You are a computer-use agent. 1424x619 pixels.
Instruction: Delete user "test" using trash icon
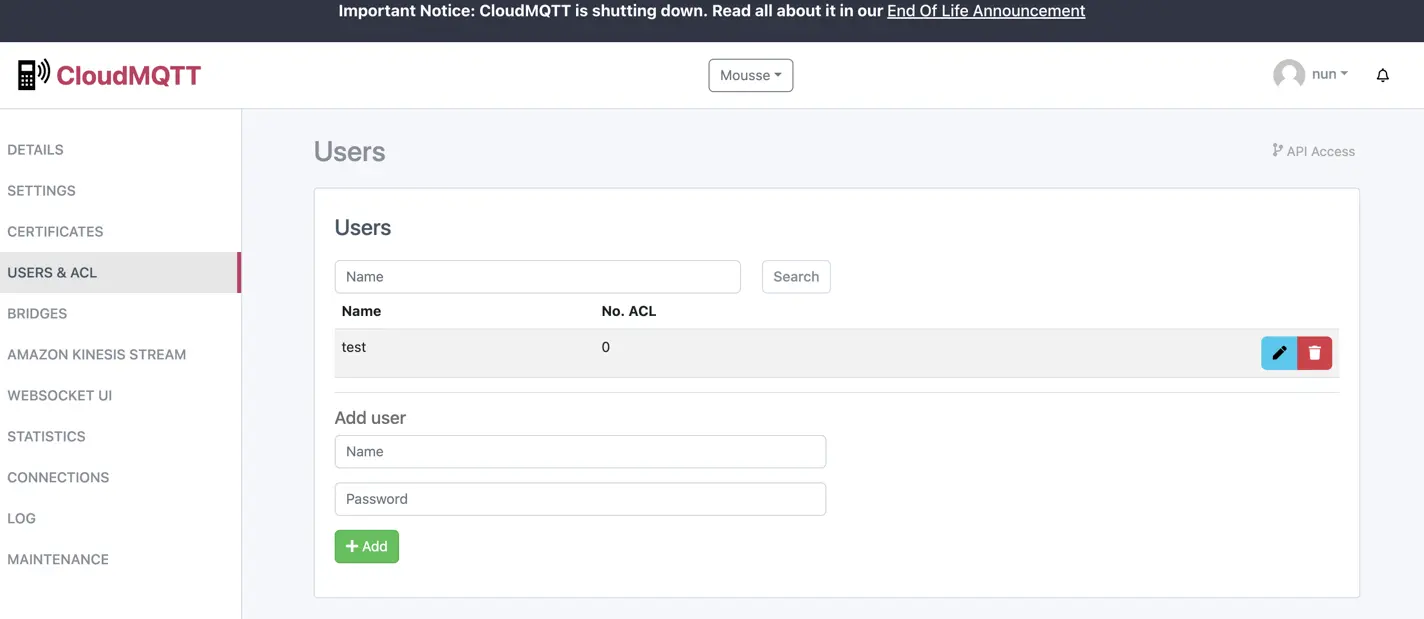tap(1314, 352)
